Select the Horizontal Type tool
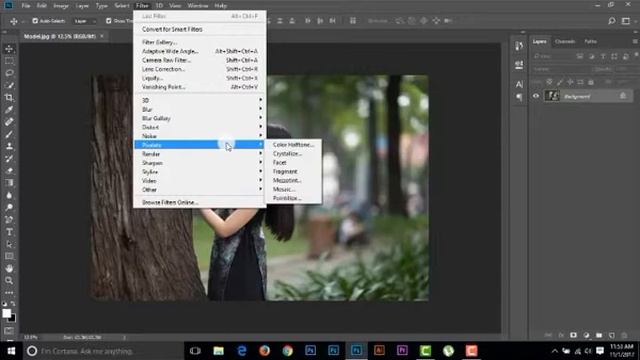This screenshot has height=360, width=640. point(9,232)
